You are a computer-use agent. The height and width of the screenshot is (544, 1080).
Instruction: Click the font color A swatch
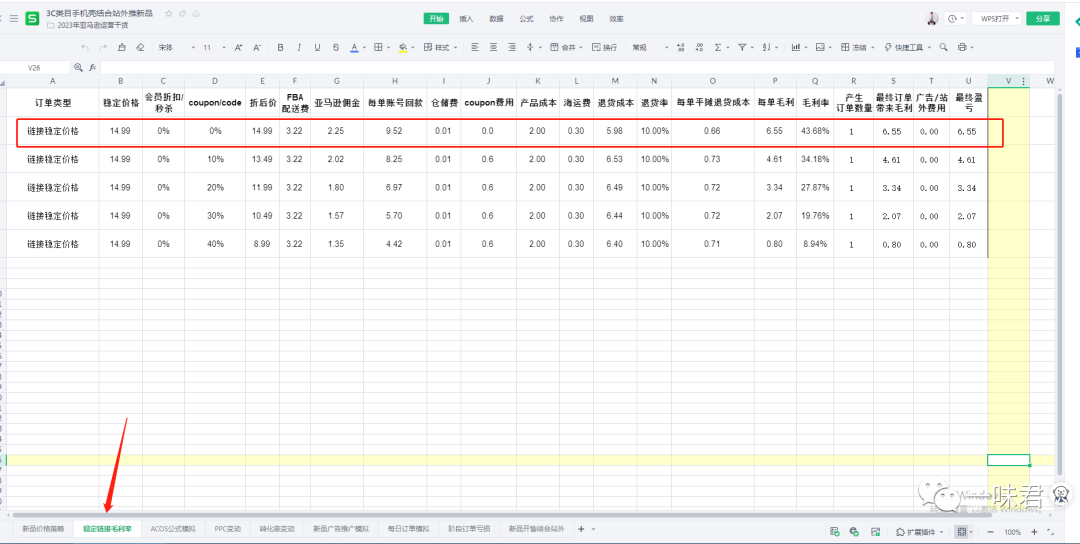[x=354, y=47]
